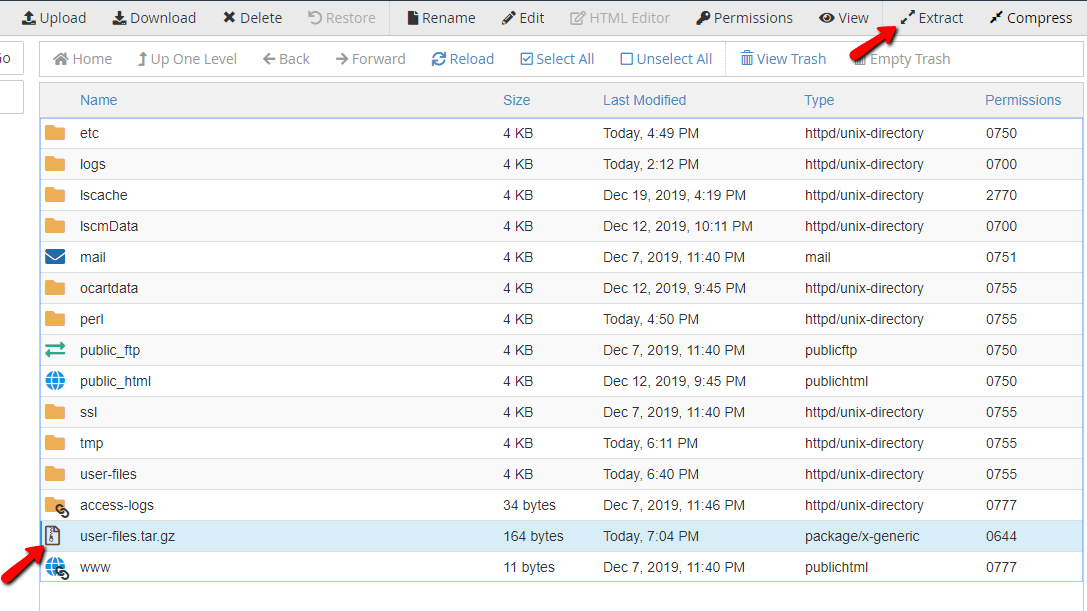The width and height of the screenshot is (1087, 611).
Task: Open the HTML Editor
Action: click(620, 18)
